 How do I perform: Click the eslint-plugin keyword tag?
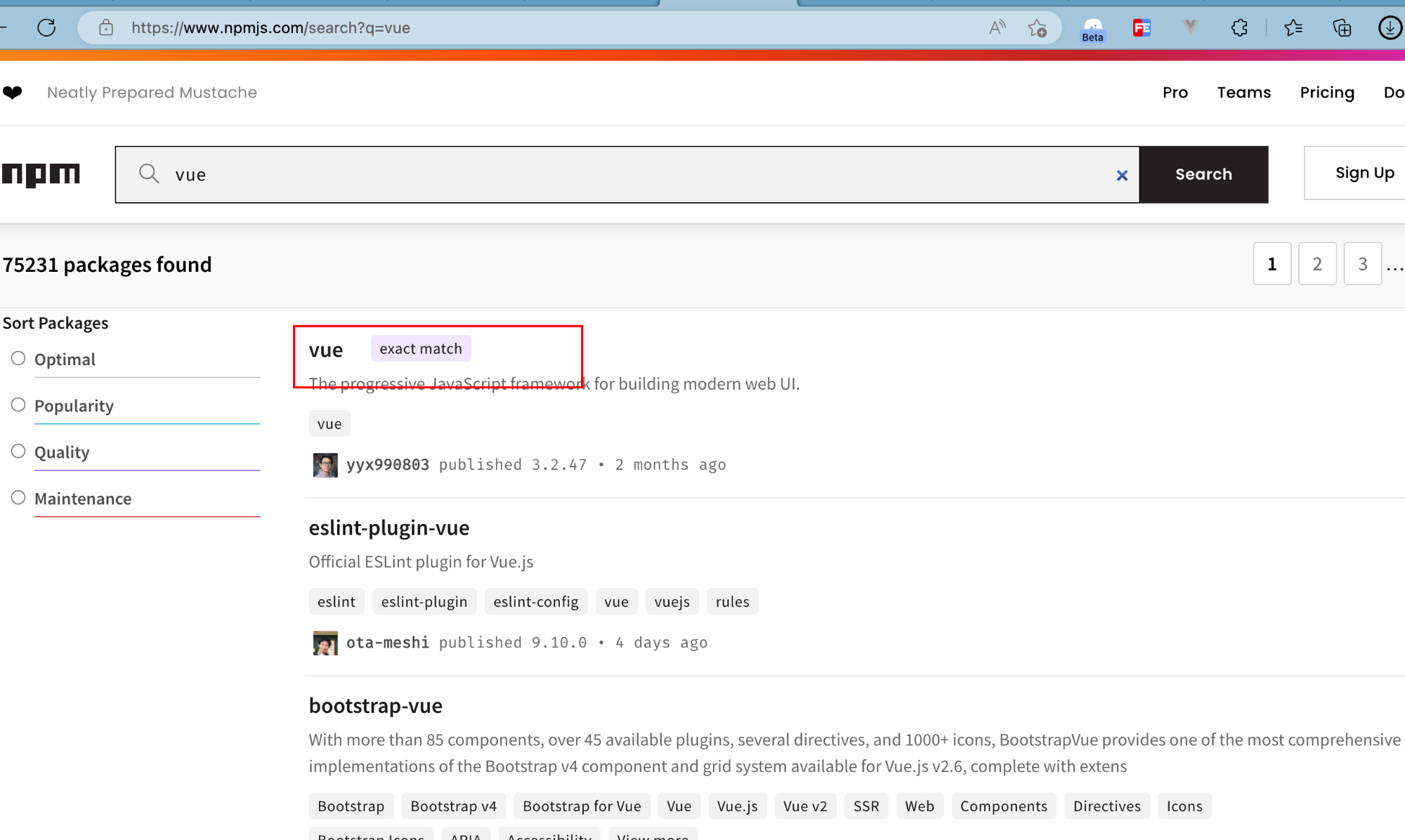pyautogui.click(x=424, y=602)
